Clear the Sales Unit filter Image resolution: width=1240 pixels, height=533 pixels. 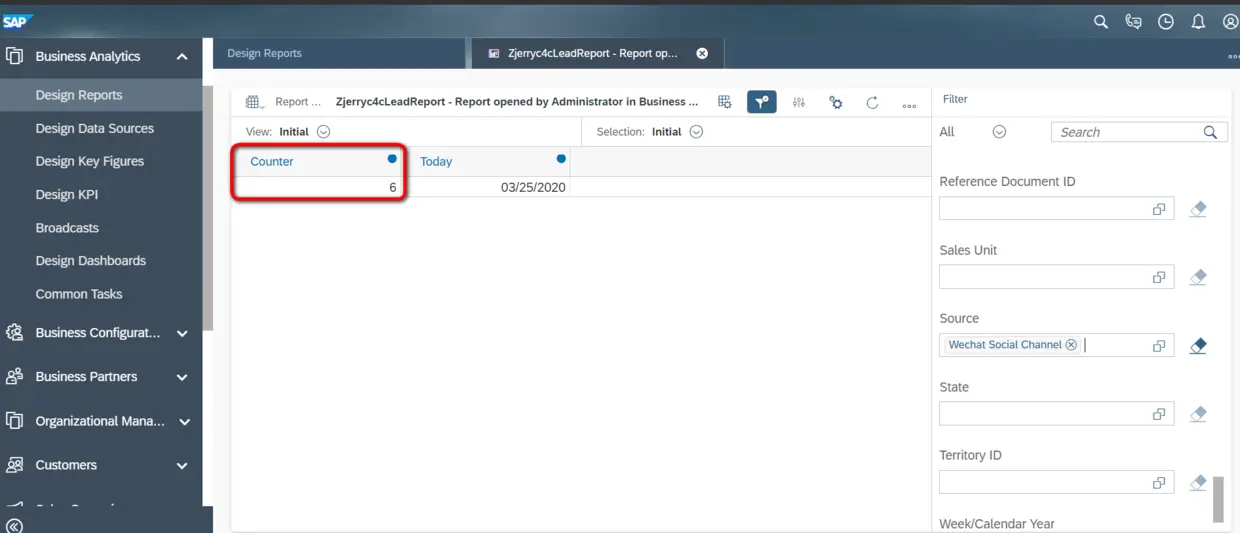[1198, 277]
